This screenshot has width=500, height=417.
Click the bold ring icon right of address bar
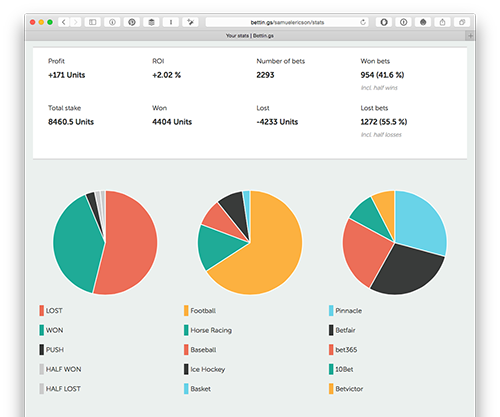(384, 22)
